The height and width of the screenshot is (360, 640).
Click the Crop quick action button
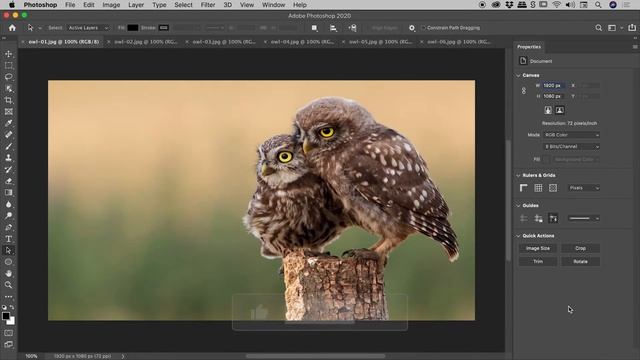580,248
